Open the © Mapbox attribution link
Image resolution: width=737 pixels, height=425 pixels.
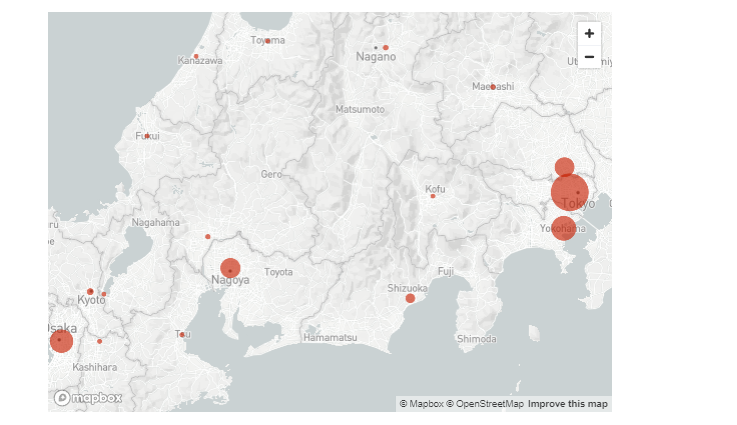[x=419, y=404]
